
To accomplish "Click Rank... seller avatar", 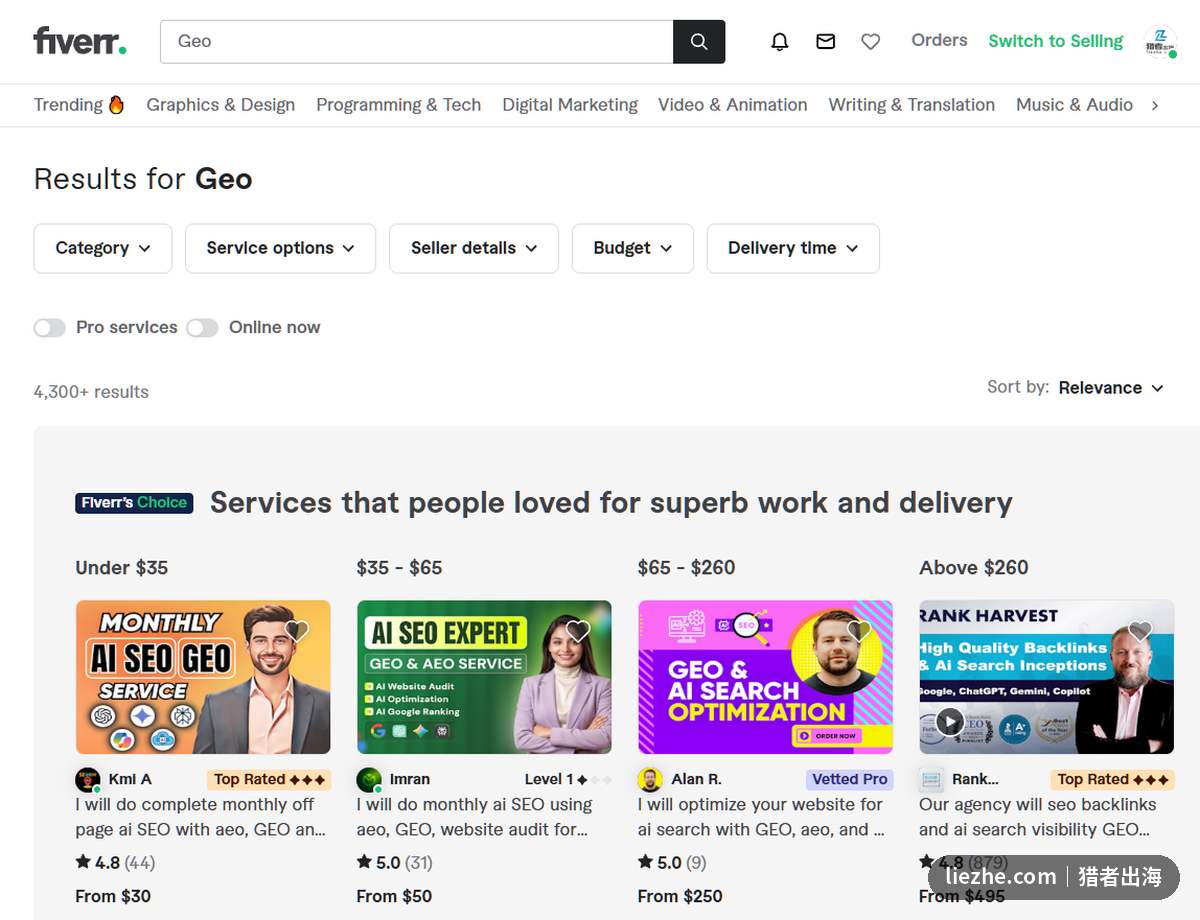I will (931, 780).
